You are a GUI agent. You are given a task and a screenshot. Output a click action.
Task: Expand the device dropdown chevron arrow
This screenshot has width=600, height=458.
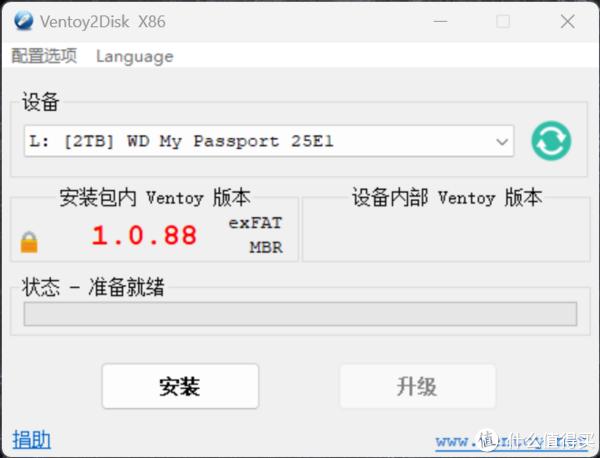click(x=502, y=142)
